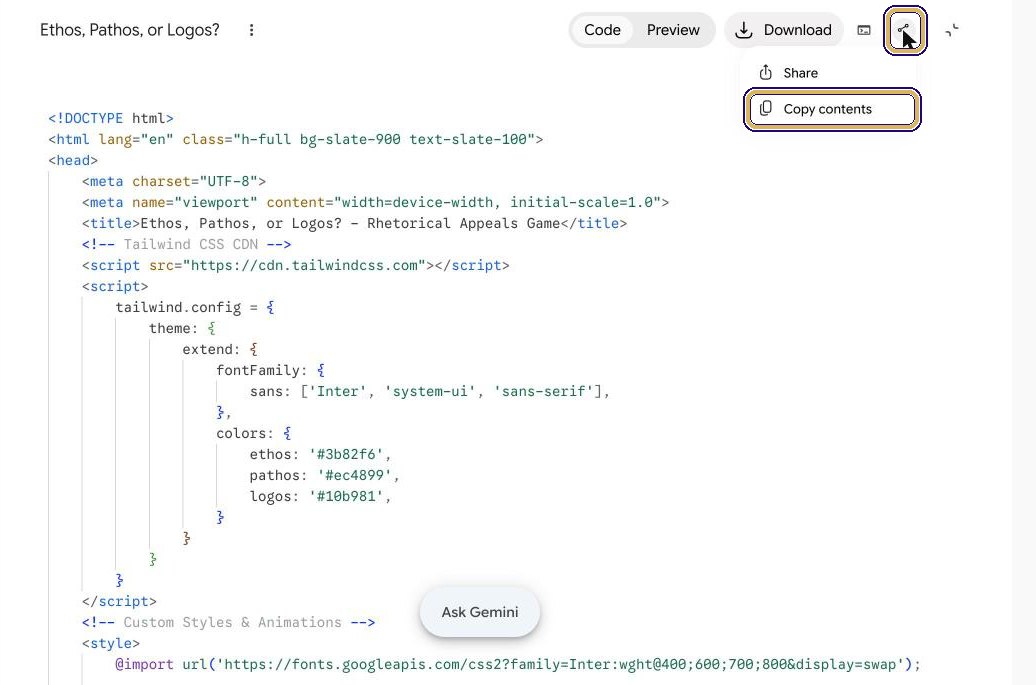Switch to the Preview view
1036x685 pixels.
point(673,30)
